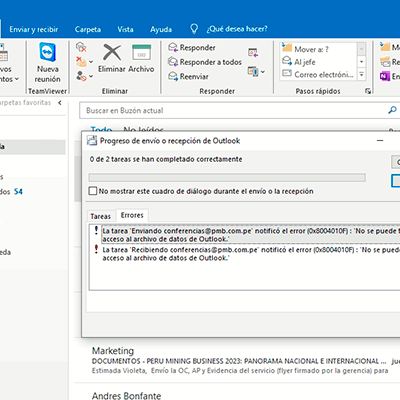The width and height of the screenshot is (400, 400).
Task: Click the lightbulb Tell me icon
Action: tap(194, 29)
